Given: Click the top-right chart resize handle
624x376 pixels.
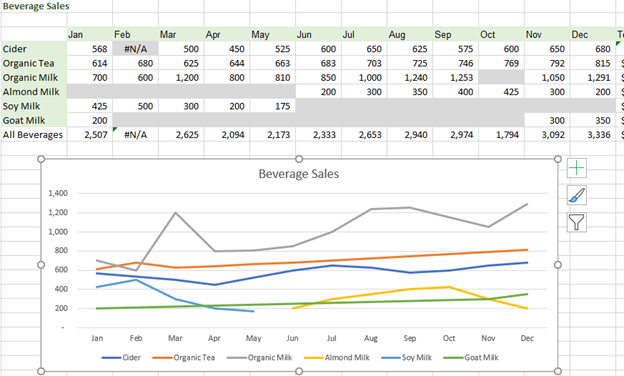Looking at the screenshot, I should point(558,159).
